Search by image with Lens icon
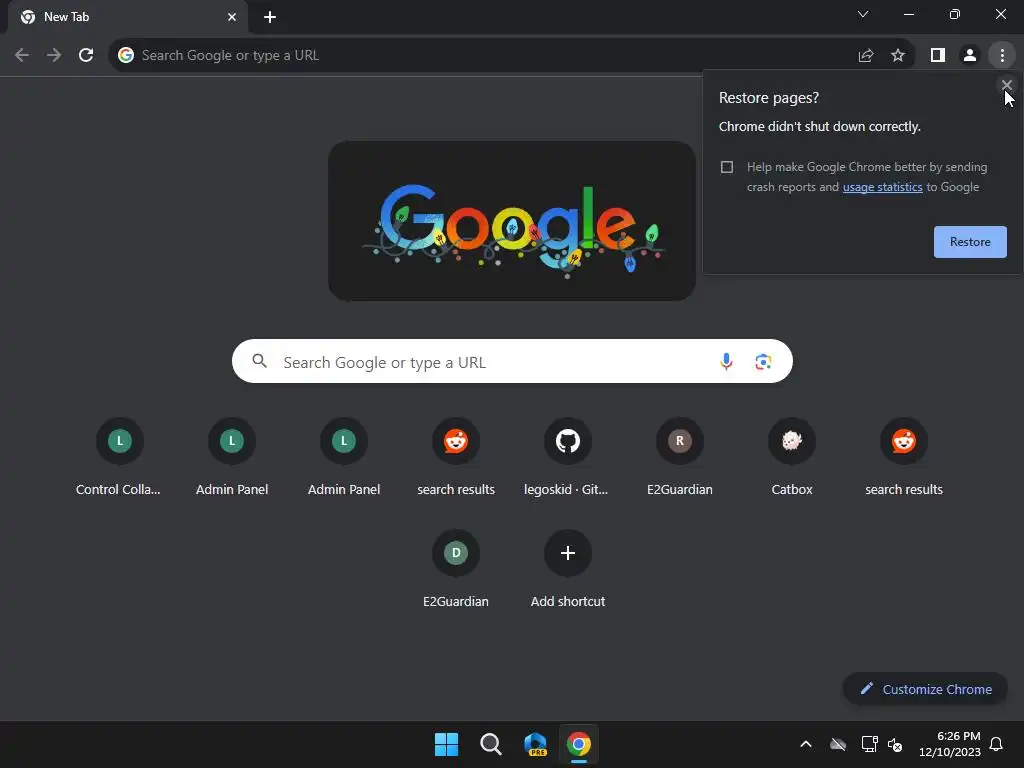The height and width of the screenshot is (768, 1024). 763,361
